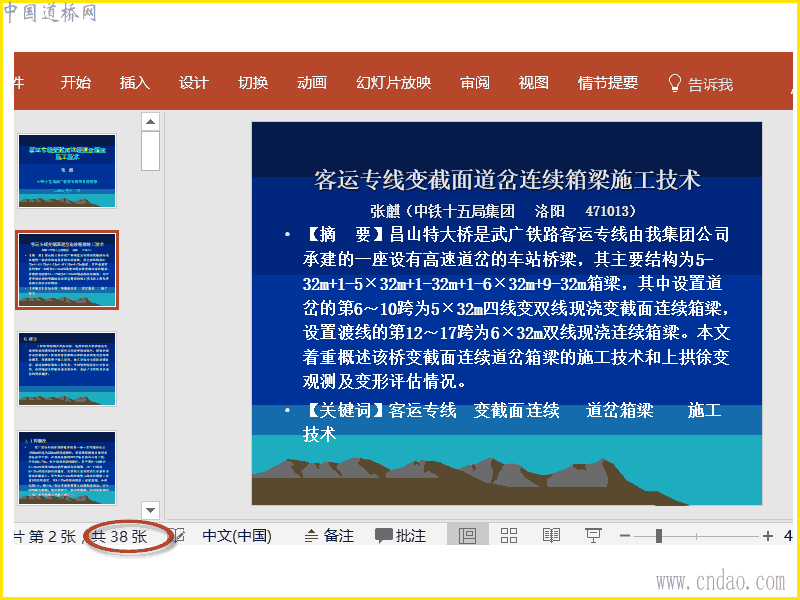
Task: Click the 【关键词】 keywords line
Action: pos(512,422)
